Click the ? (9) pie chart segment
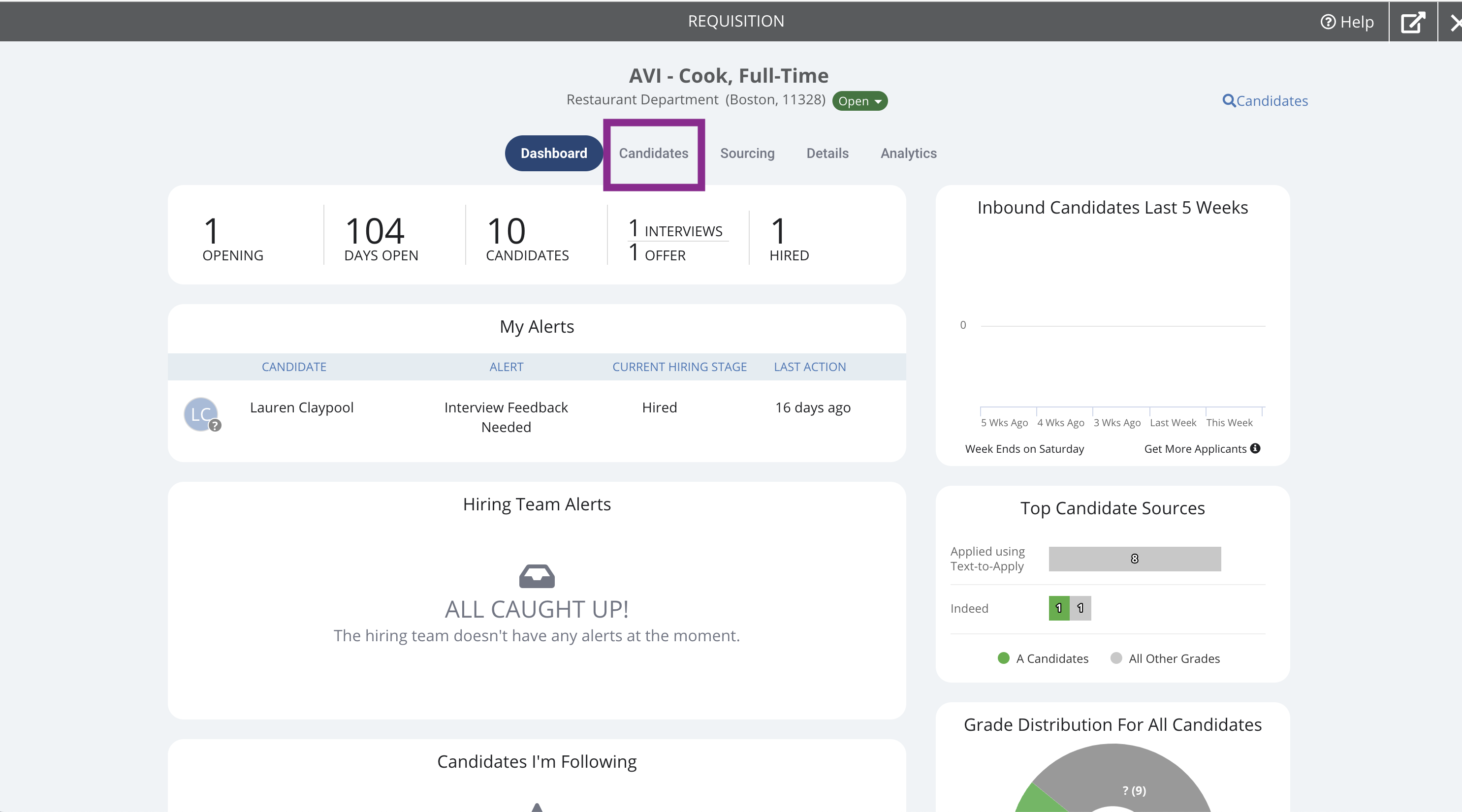This screenshot has height=812, width=1462. point(1134,790)
